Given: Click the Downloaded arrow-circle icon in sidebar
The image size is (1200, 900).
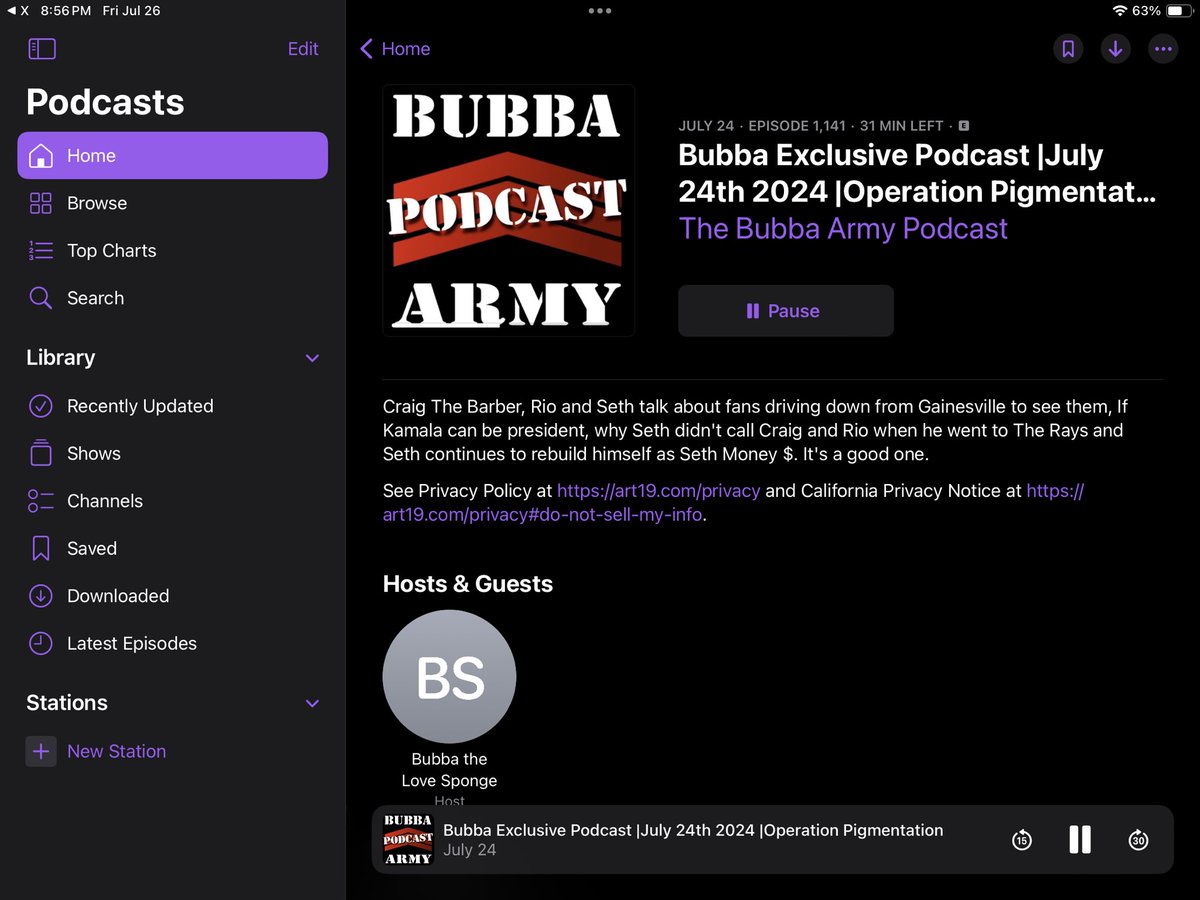Looking at the screenshot, I should (40, 596).
